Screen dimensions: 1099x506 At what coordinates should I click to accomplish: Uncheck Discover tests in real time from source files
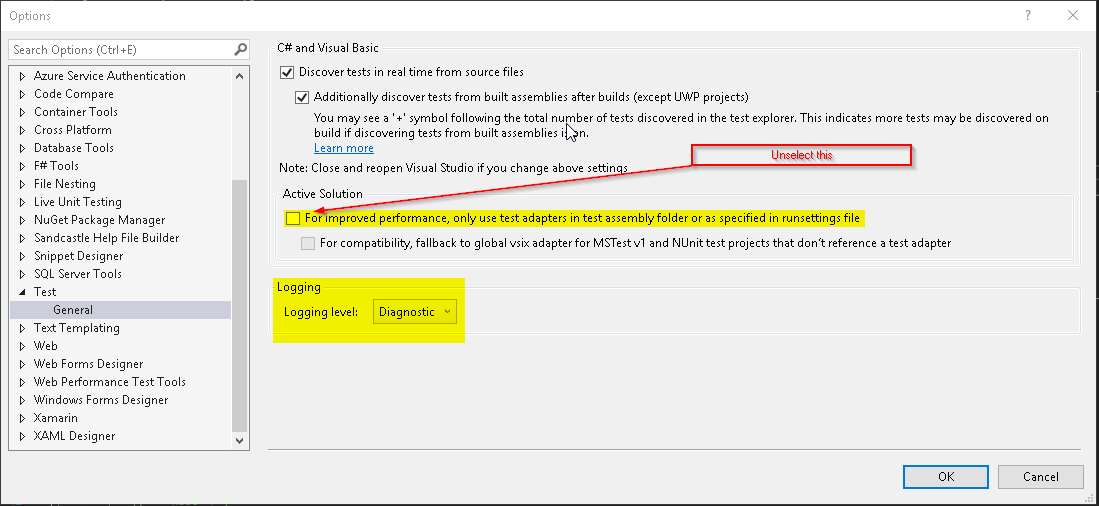coord(286,72)
